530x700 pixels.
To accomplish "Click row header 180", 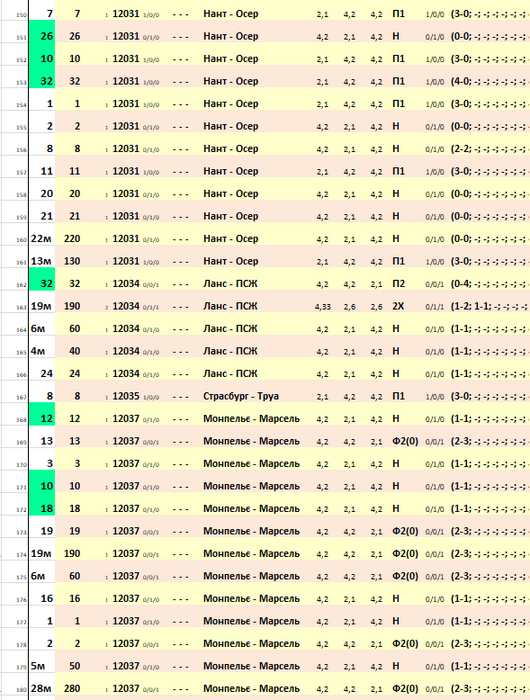I will click(x=21, y=690).
